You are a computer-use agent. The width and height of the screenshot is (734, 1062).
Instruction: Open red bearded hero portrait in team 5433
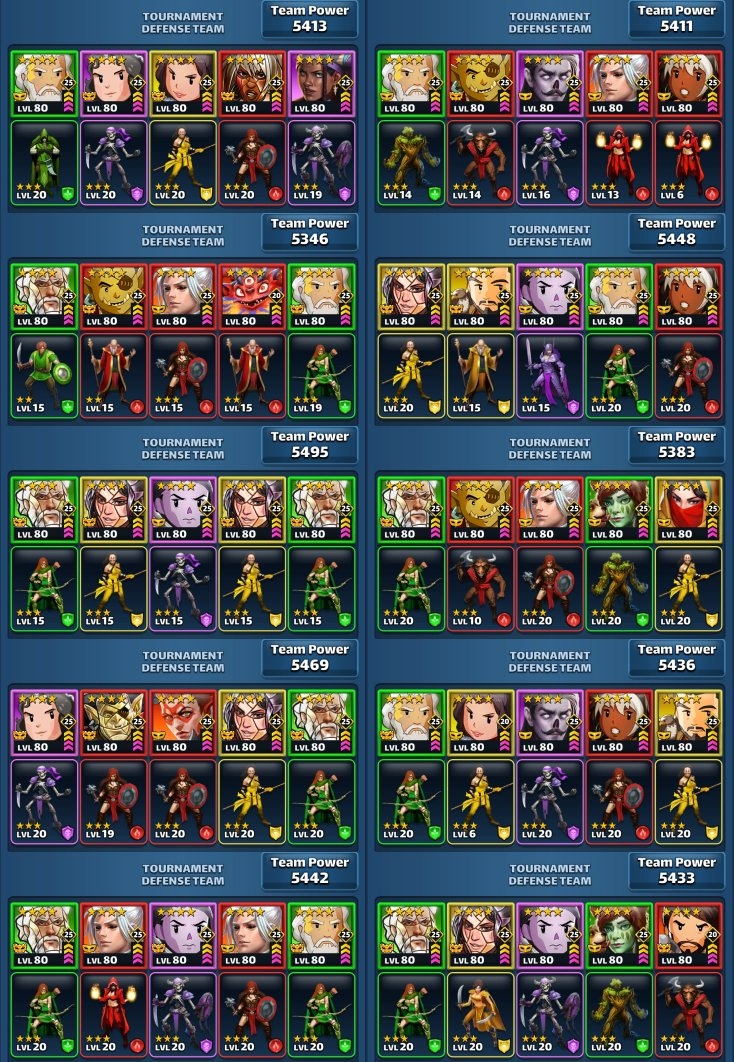coord(689,935)
